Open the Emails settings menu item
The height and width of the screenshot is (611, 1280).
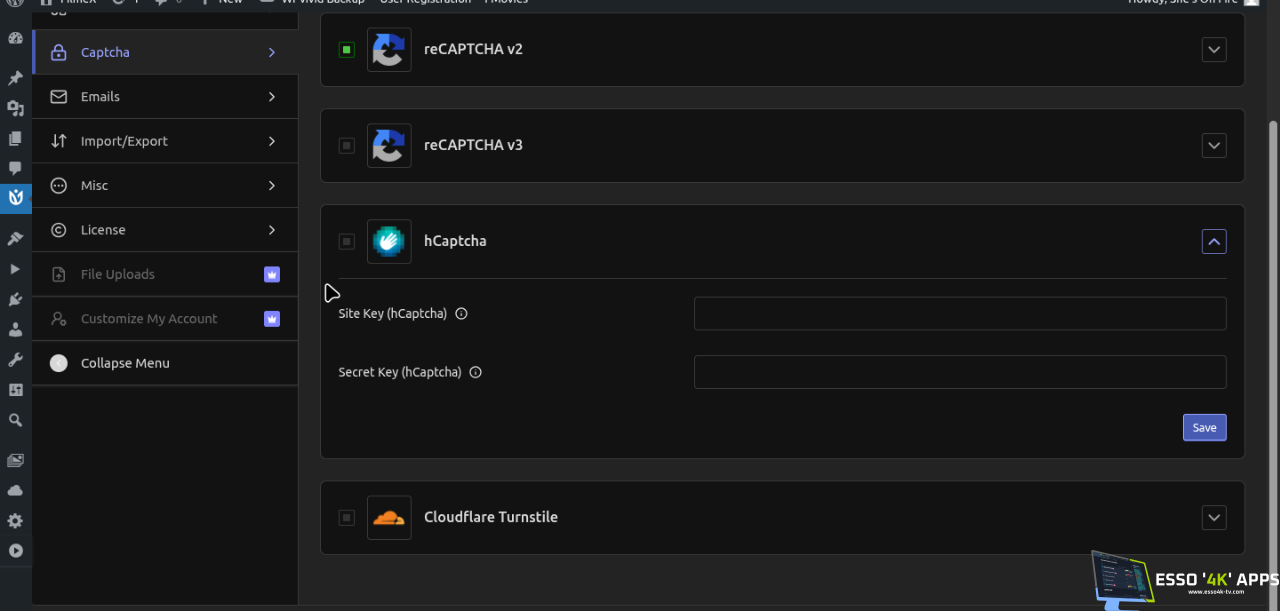(165, 97)
